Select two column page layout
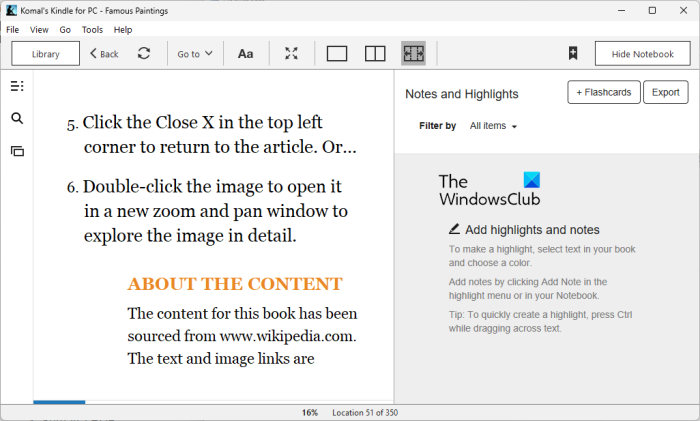This screenshot has width=700, height=421. tap(375, 54)
